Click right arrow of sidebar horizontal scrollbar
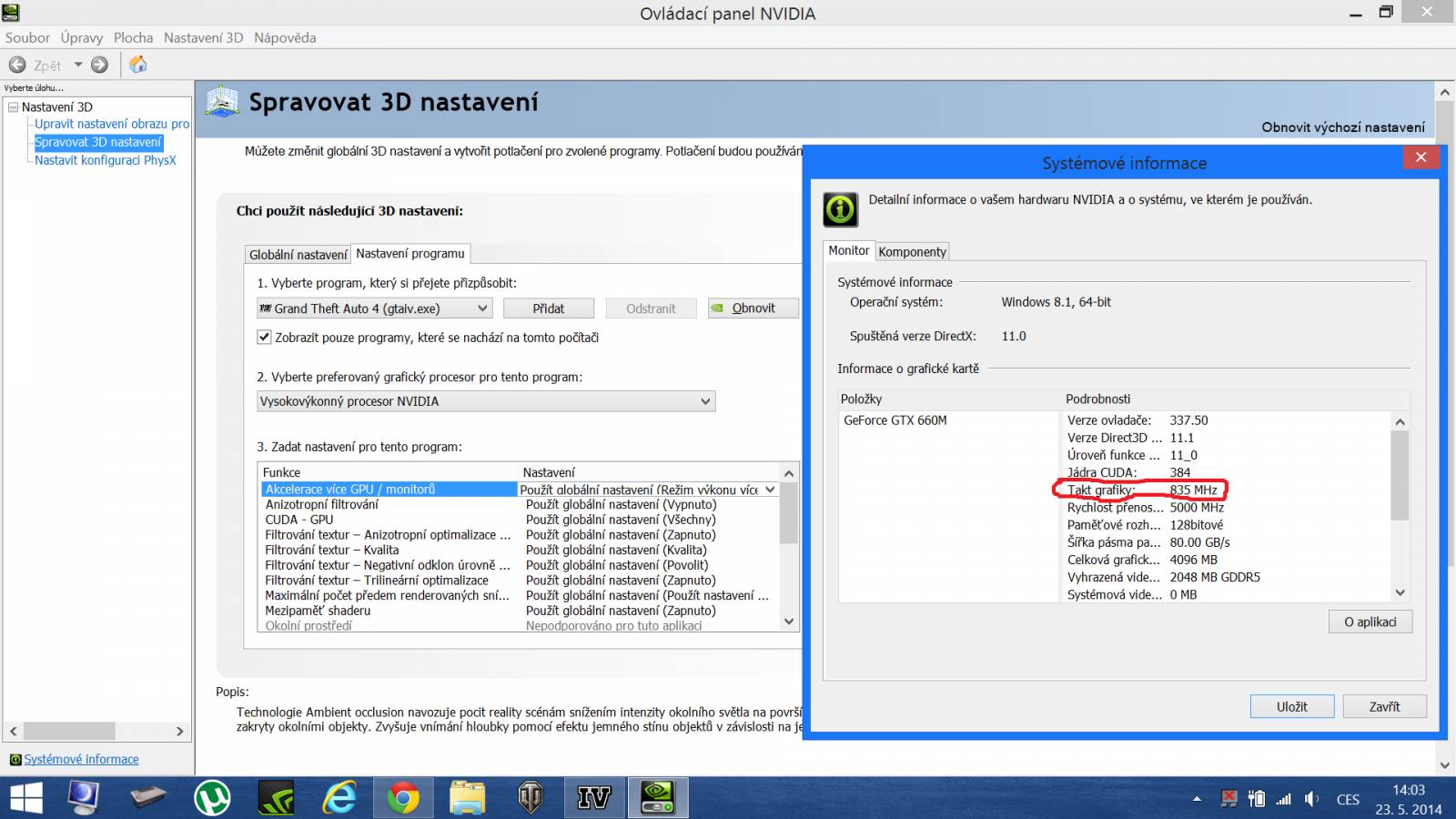The height and width of the screenshot is (819, 1456). [x=179, y=731]
